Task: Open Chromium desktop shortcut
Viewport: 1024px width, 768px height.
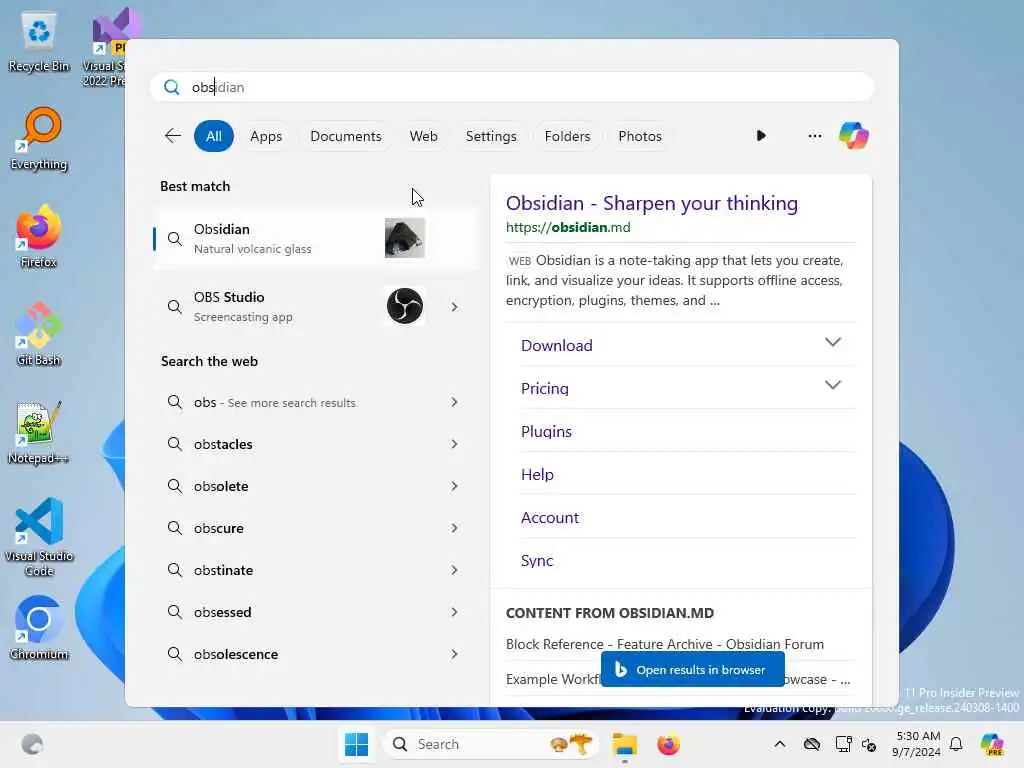Action: click(x=39, y=628)
